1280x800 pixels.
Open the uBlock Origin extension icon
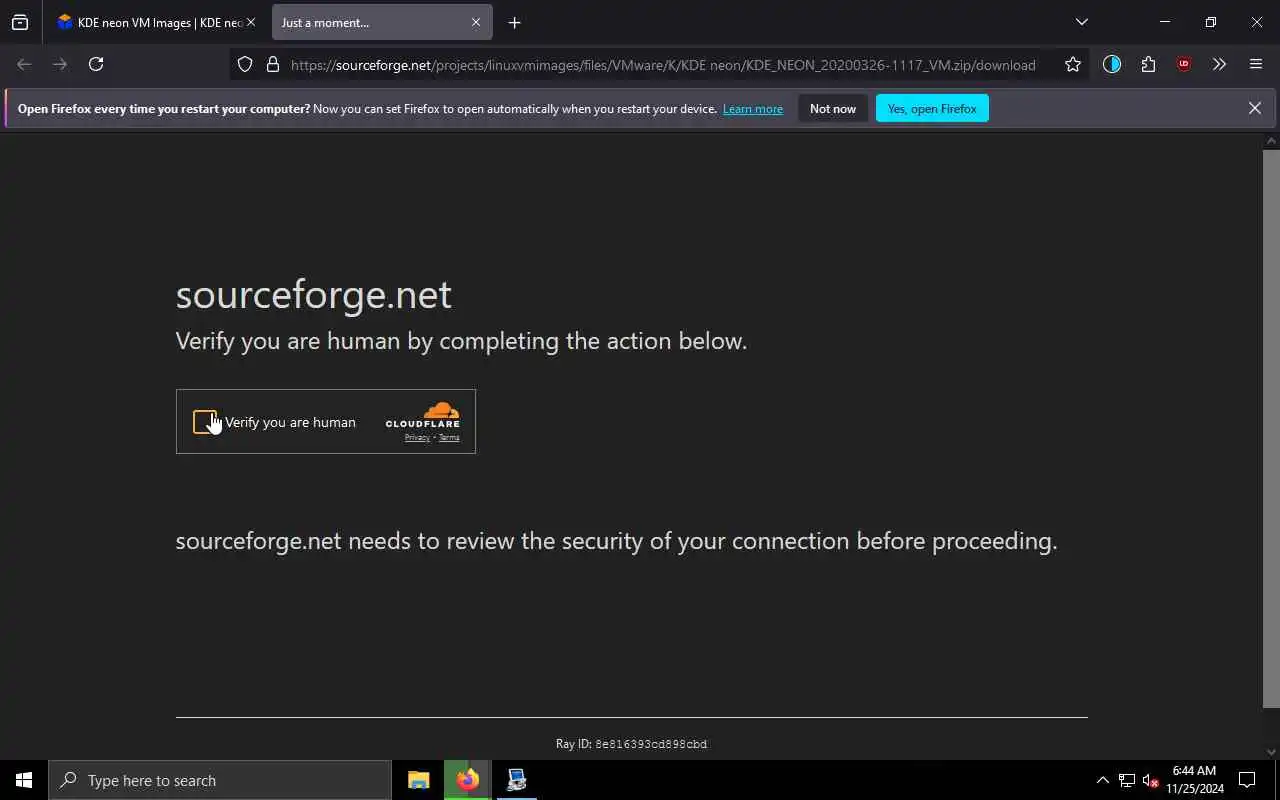tap(1184, 64)
